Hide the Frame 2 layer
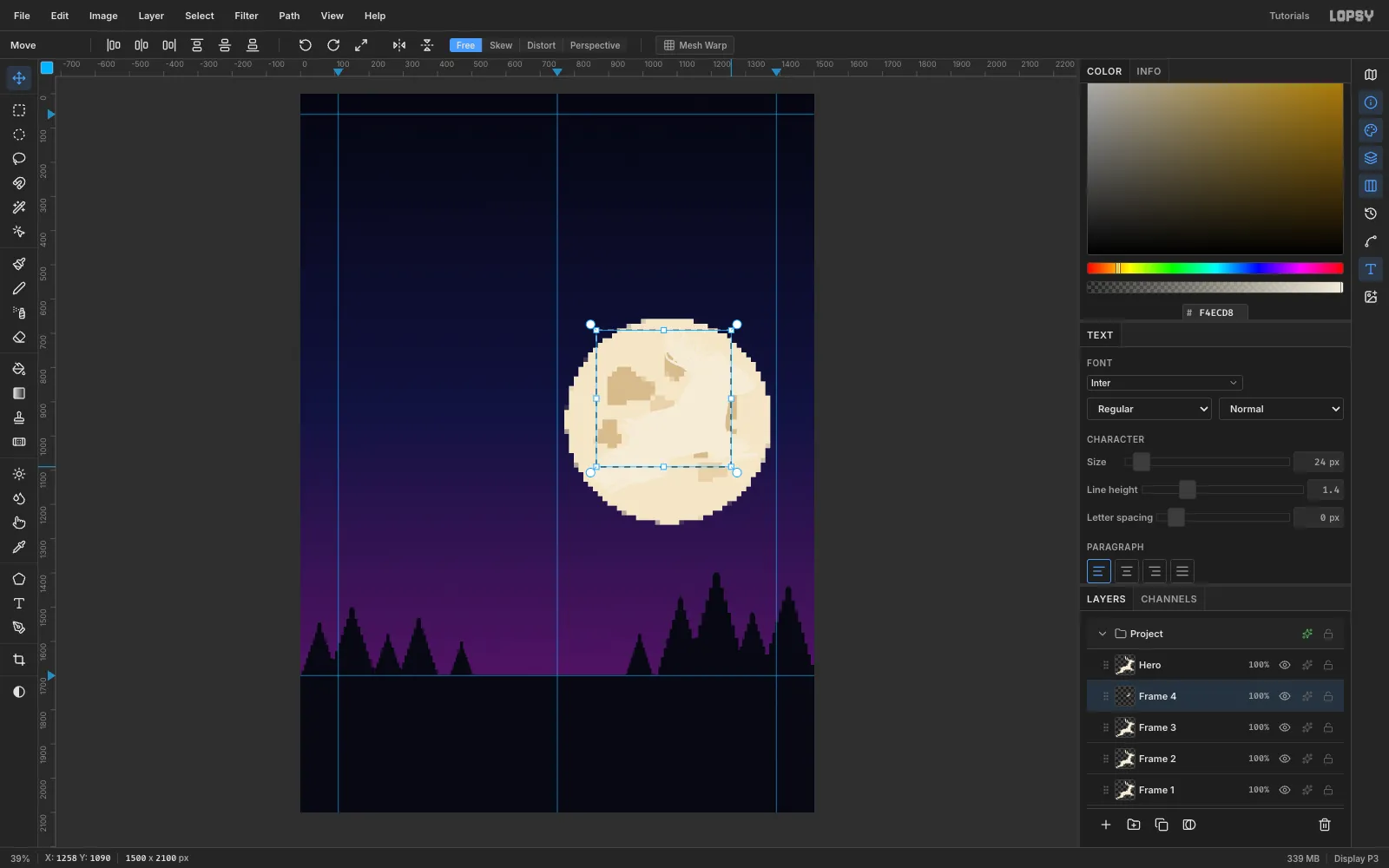 click(1285, 759)
